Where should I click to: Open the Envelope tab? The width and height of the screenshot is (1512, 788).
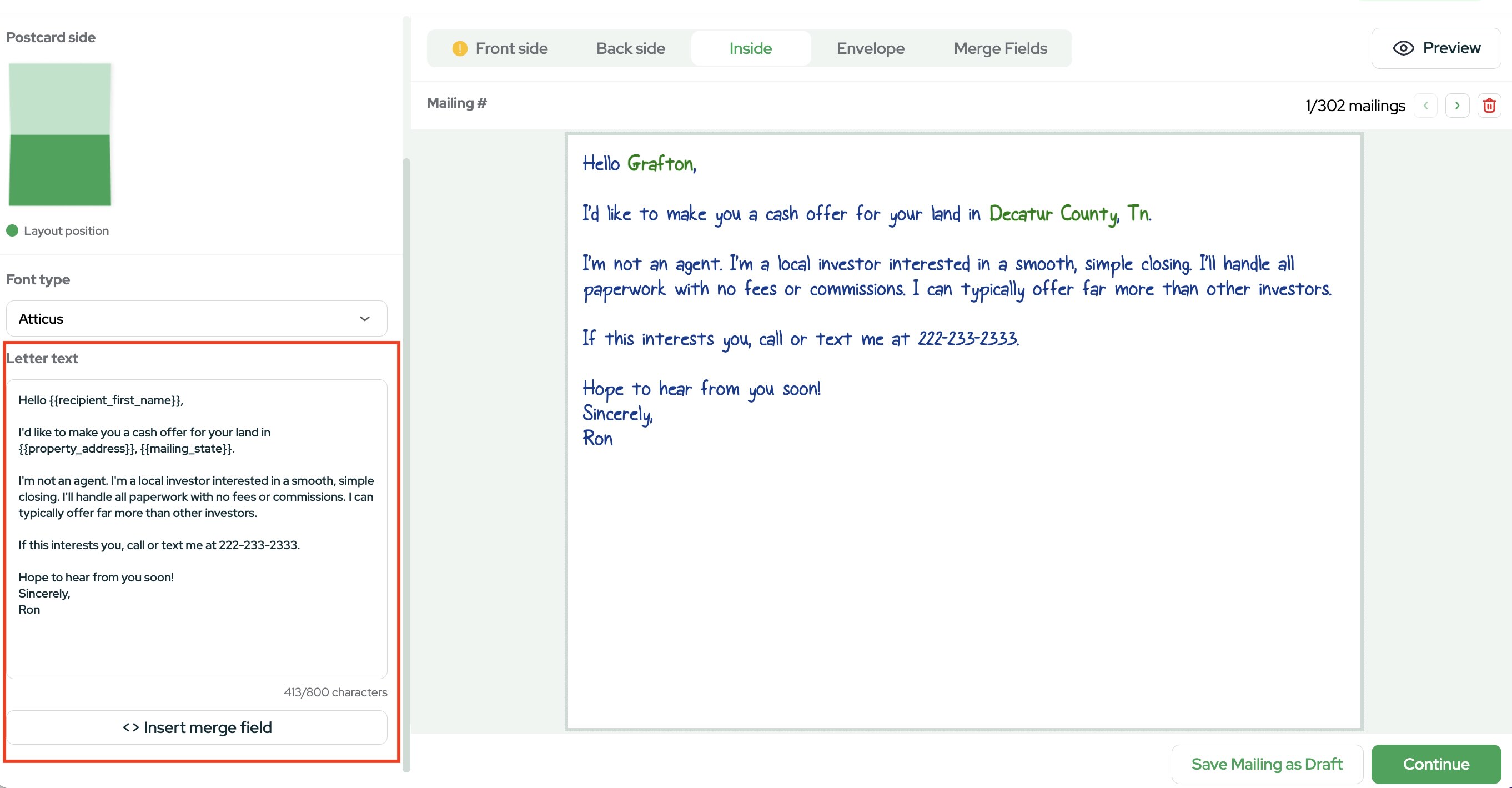[x=870, y=48]
